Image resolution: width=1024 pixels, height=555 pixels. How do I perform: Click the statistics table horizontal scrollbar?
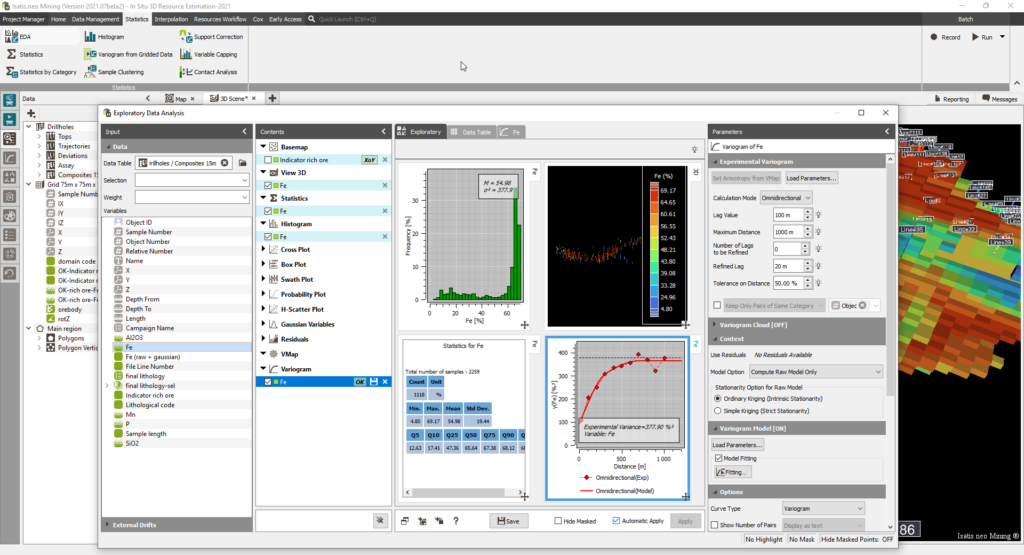click(464, 492)
